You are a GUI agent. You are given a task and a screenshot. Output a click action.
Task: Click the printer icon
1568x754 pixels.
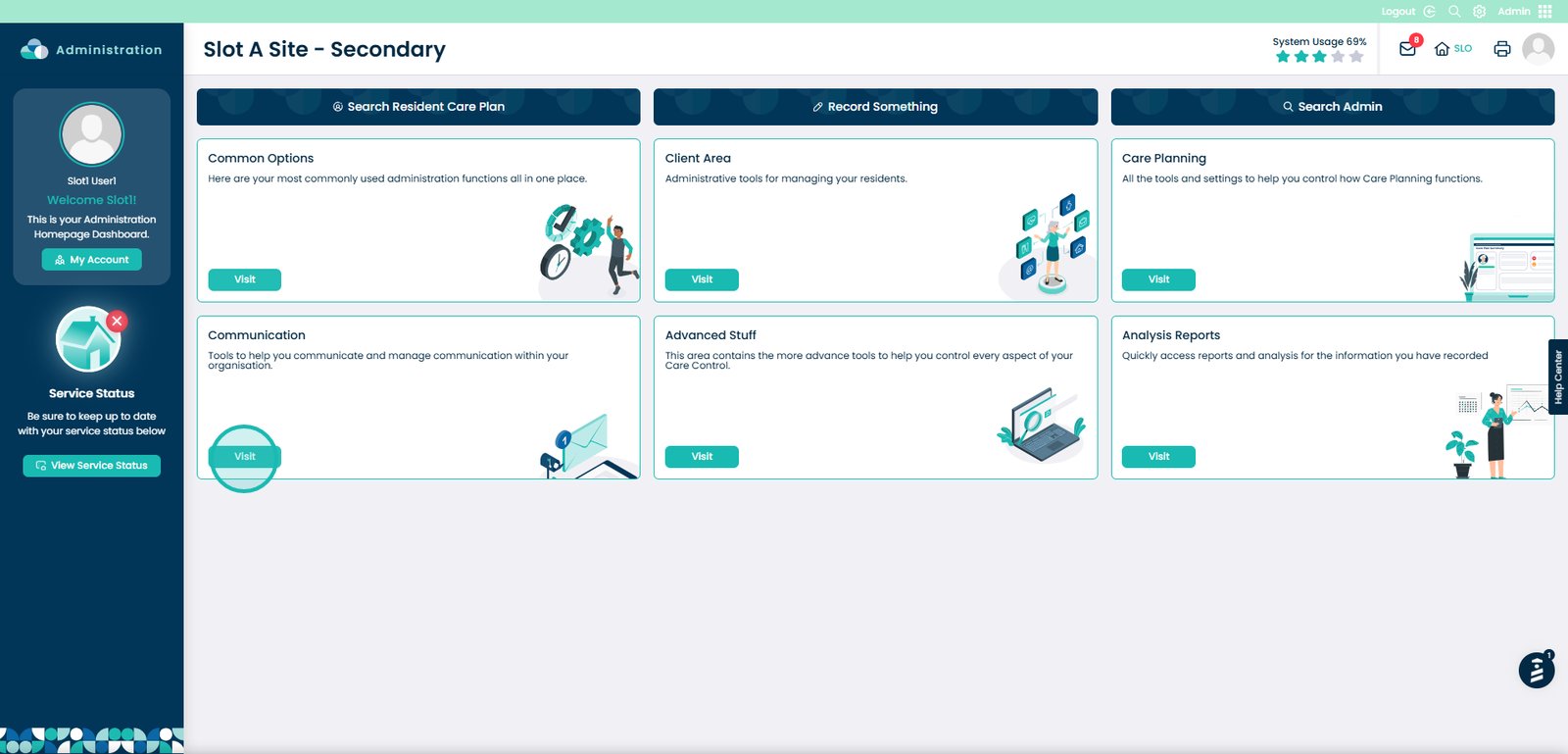pyautogui.click(x=1501, y=49)
